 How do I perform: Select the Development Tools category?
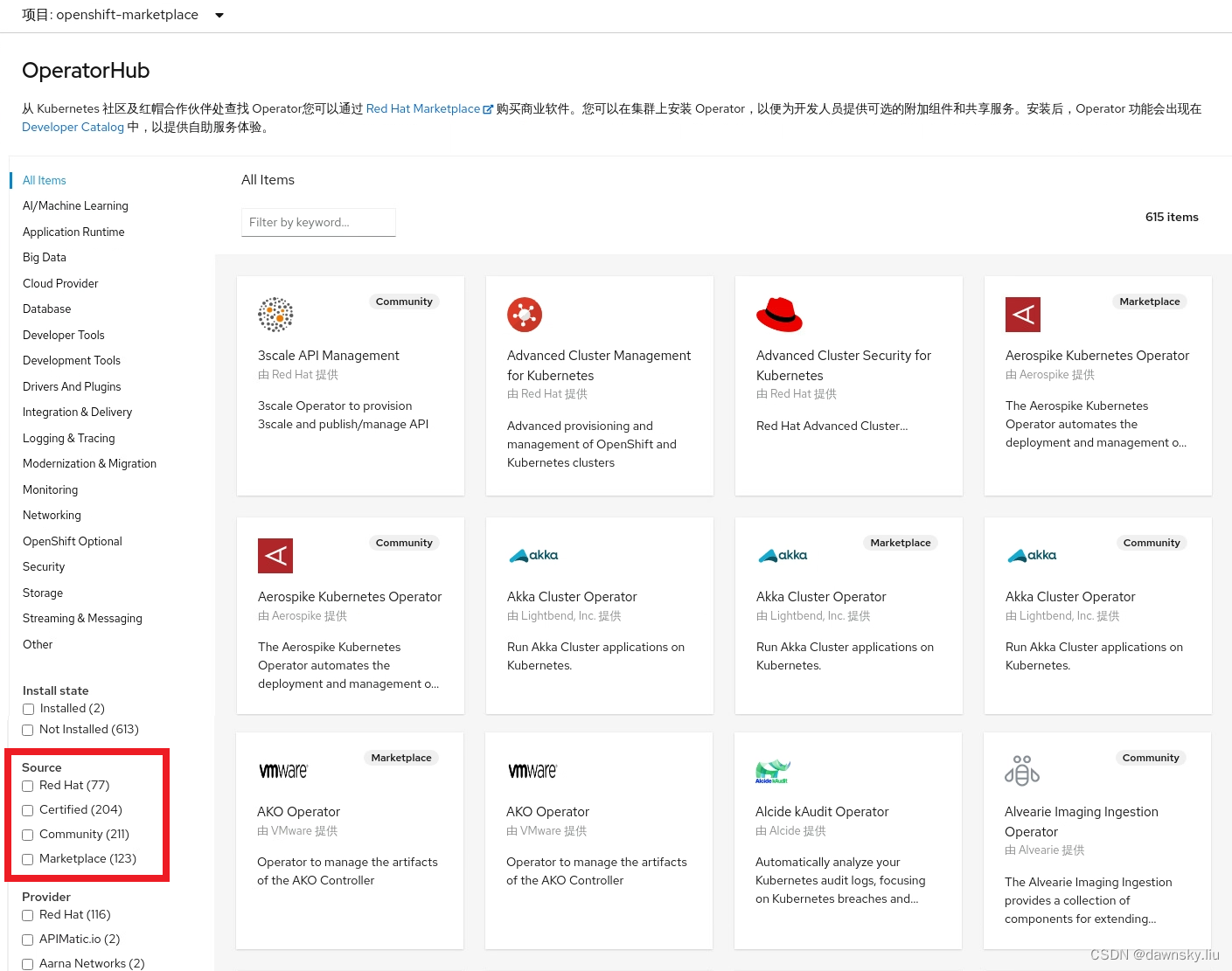pyautogui.click(x=72, y=361)
